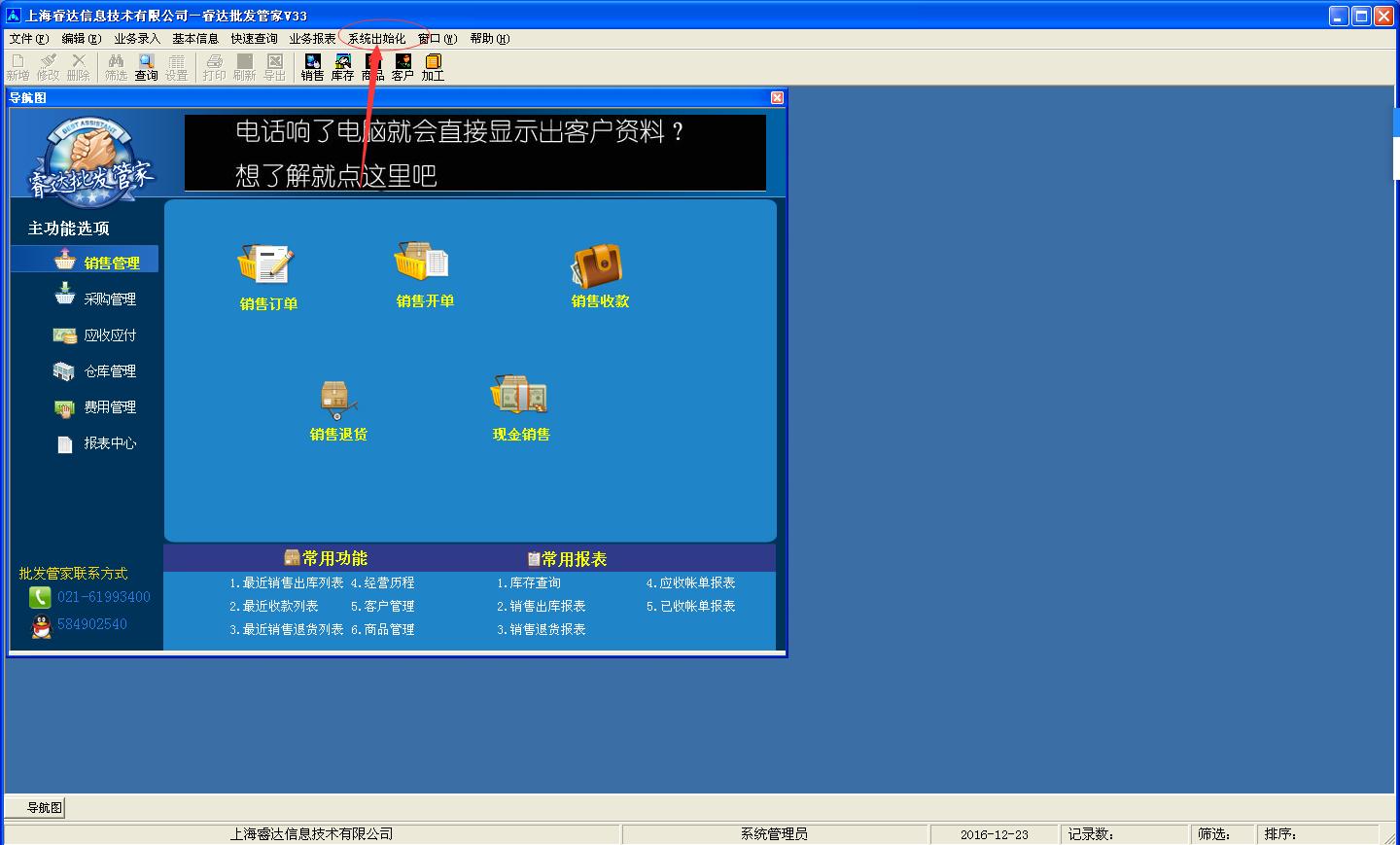Close the 导航图 navigation window
Screen dimensions: 1400x845
pyautogui.click(x=777, y=97)
